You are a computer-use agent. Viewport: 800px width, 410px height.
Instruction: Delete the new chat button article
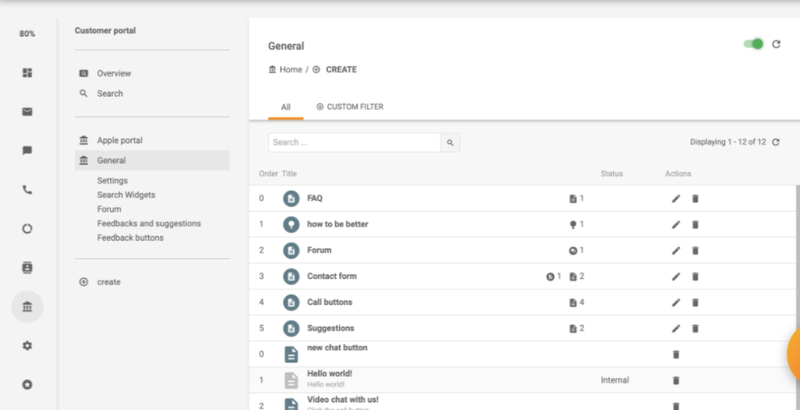(x=676, y=354)
